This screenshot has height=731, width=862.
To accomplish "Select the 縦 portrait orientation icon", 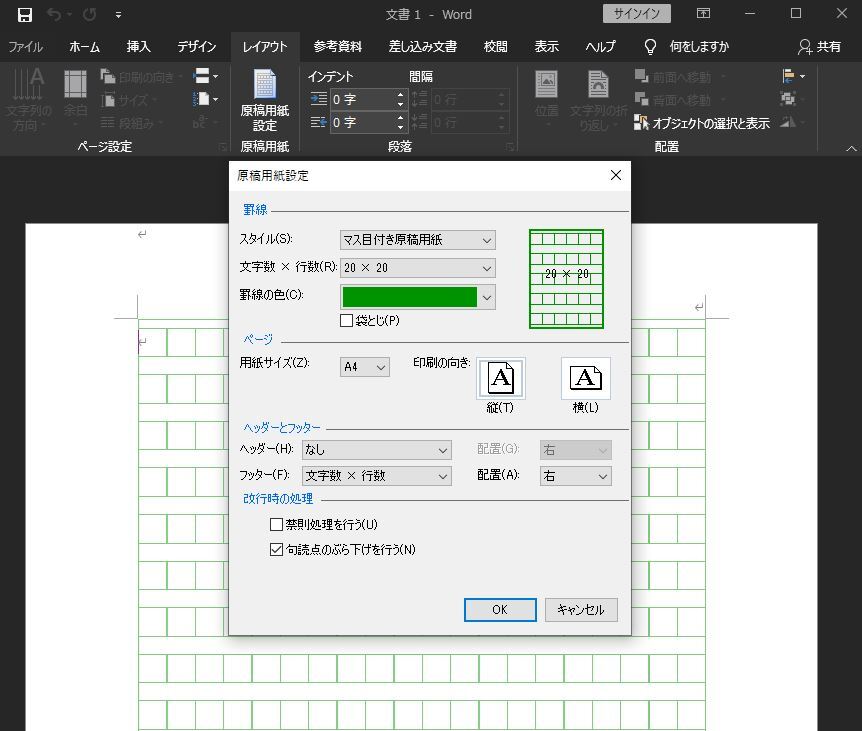I will click(x=500, y=379).
